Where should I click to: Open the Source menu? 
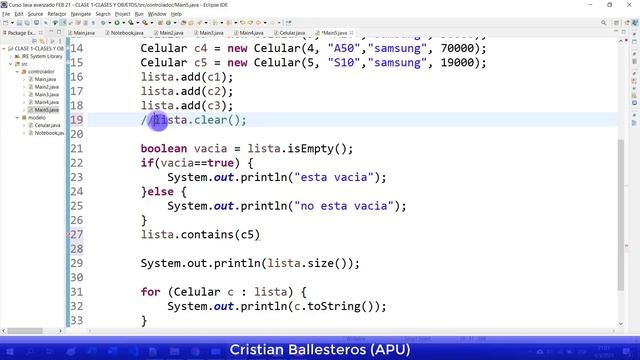[35, 14]
